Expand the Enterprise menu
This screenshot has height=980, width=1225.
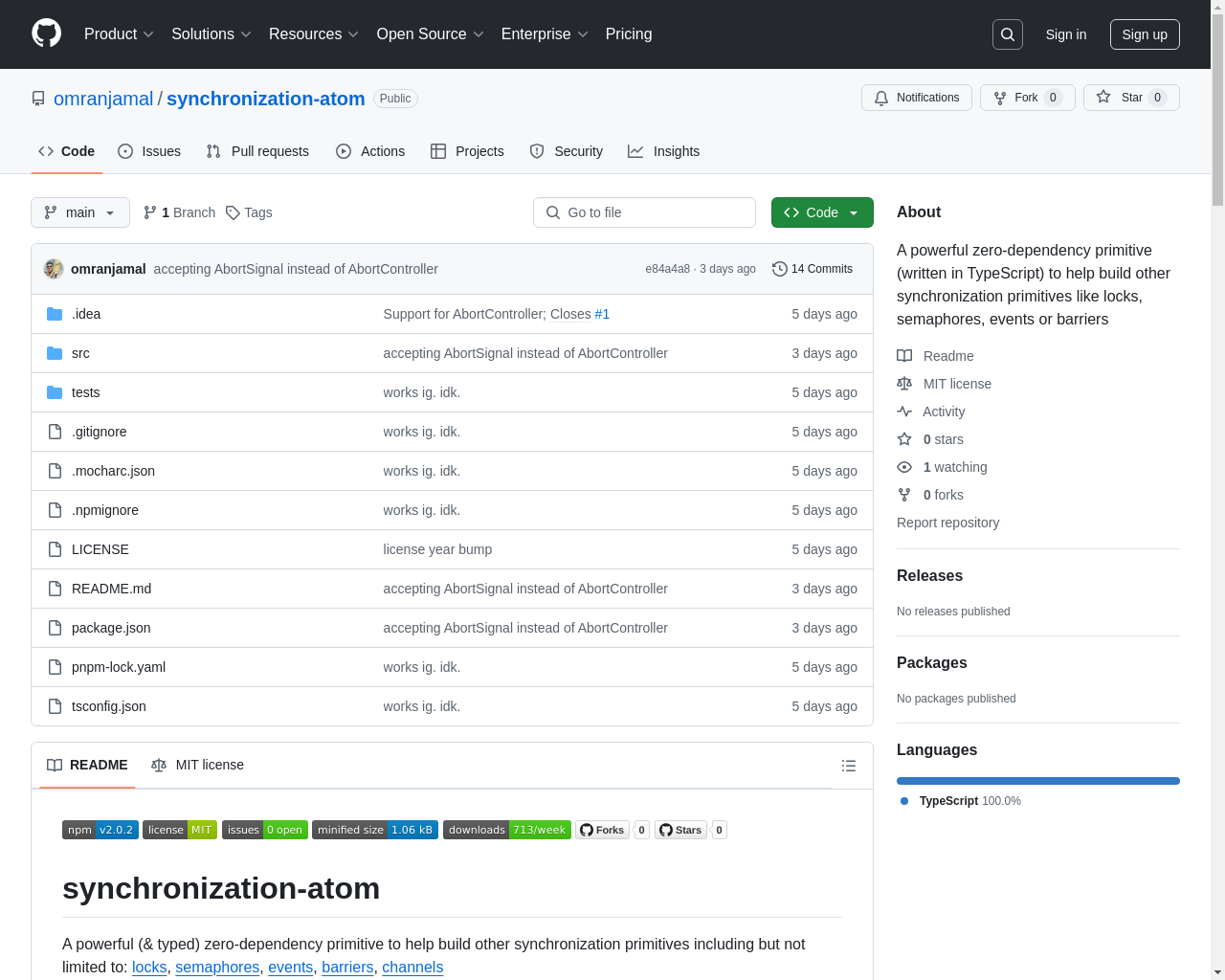point(545,34)
